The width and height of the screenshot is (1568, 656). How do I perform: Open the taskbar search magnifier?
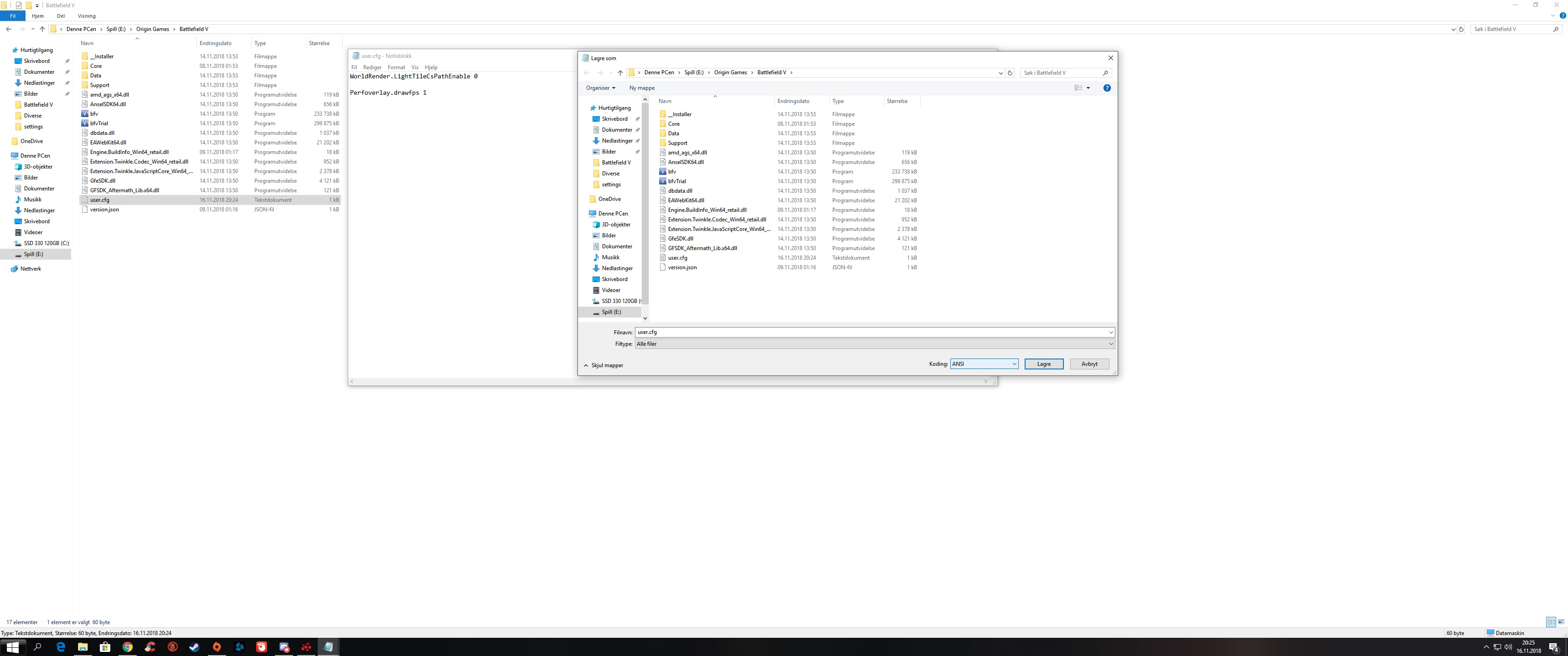[x=37, y=647]
